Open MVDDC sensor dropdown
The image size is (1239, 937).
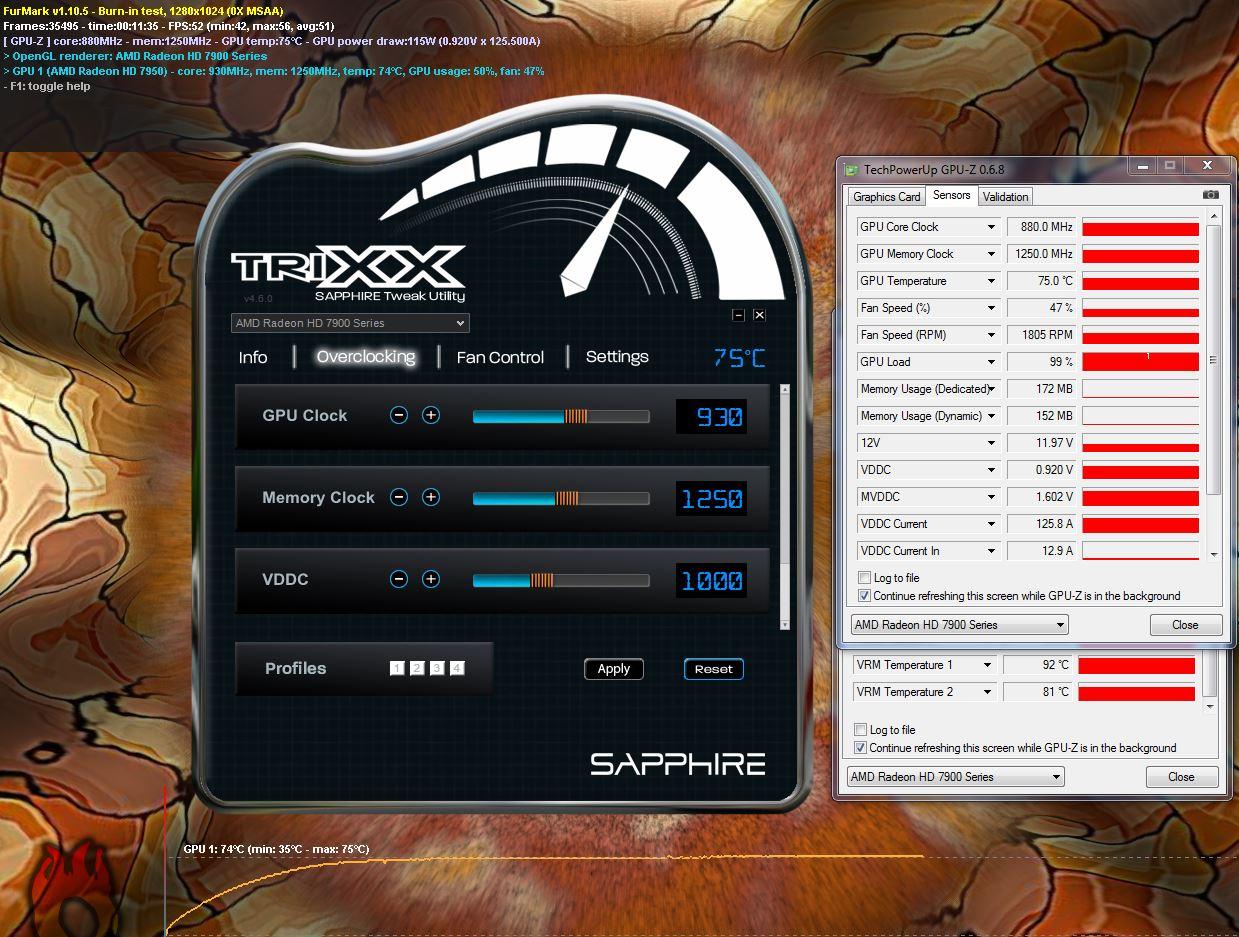click(991, 497)
